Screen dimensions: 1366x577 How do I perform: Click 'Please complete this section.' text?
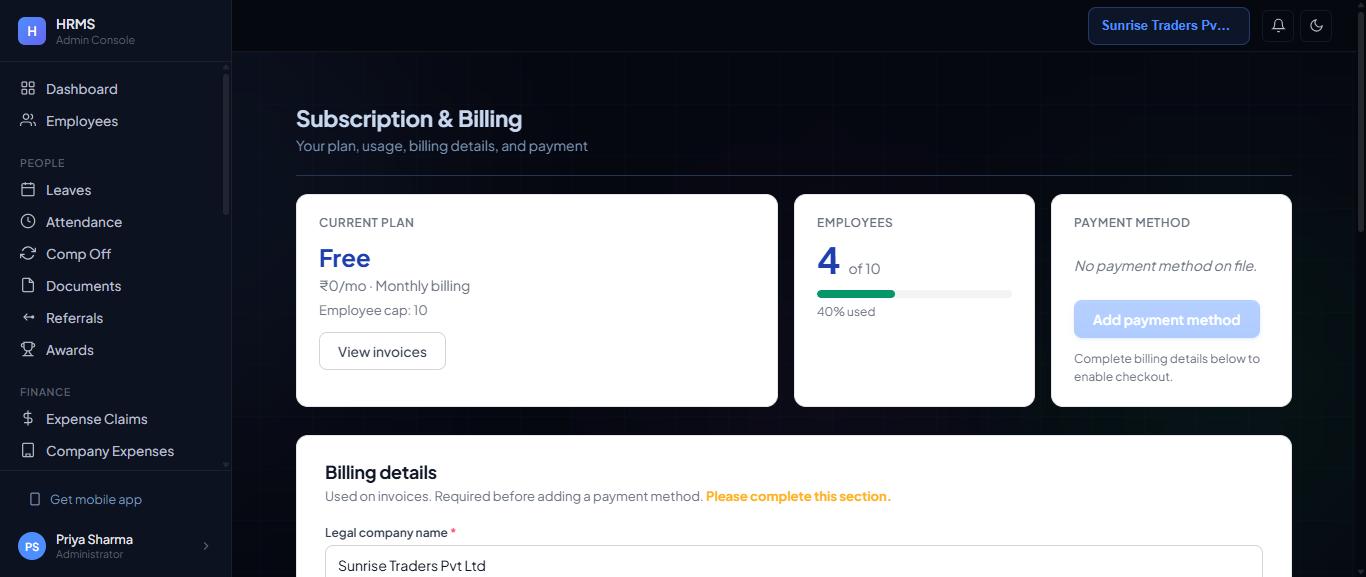[x=798, y=496]
